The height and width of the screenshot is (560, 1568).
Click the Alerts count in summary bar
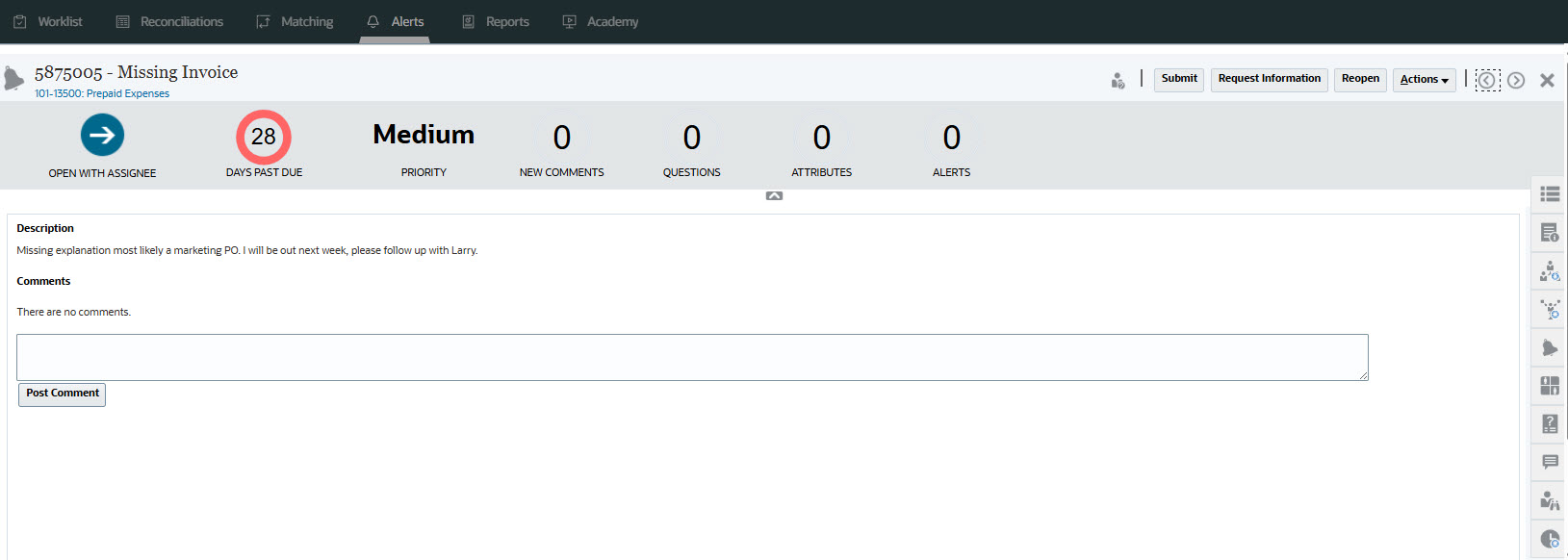952,138
